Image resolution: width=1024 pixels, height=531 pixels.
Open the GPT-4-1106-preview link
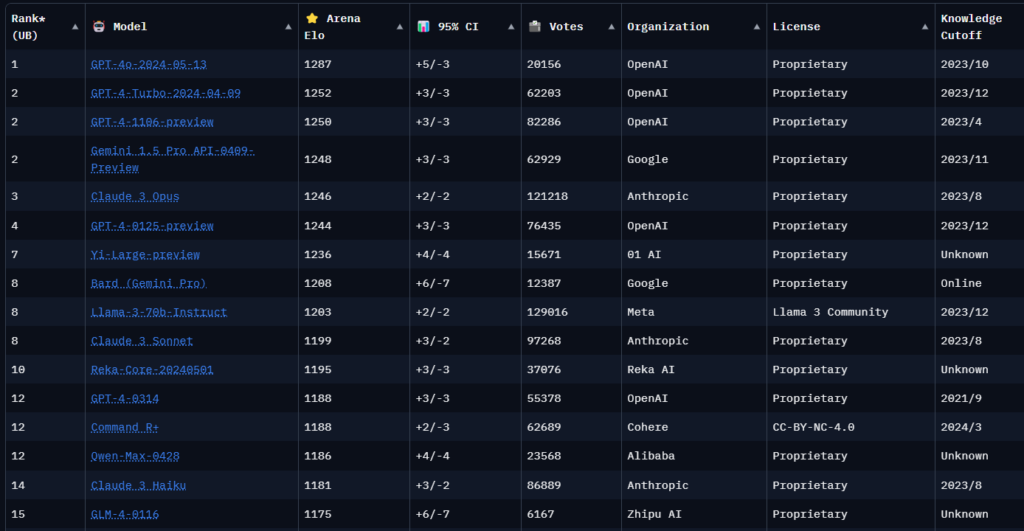click(152, 121)
